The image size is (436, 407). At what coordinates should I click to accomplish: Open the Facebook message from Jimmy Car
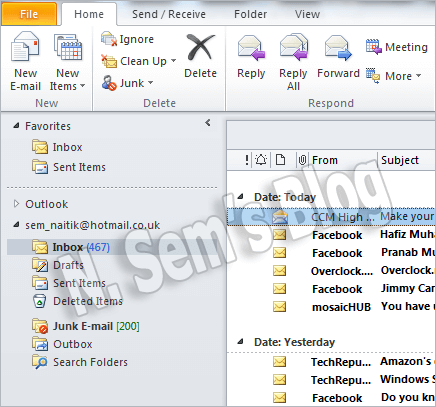point(331,289)
